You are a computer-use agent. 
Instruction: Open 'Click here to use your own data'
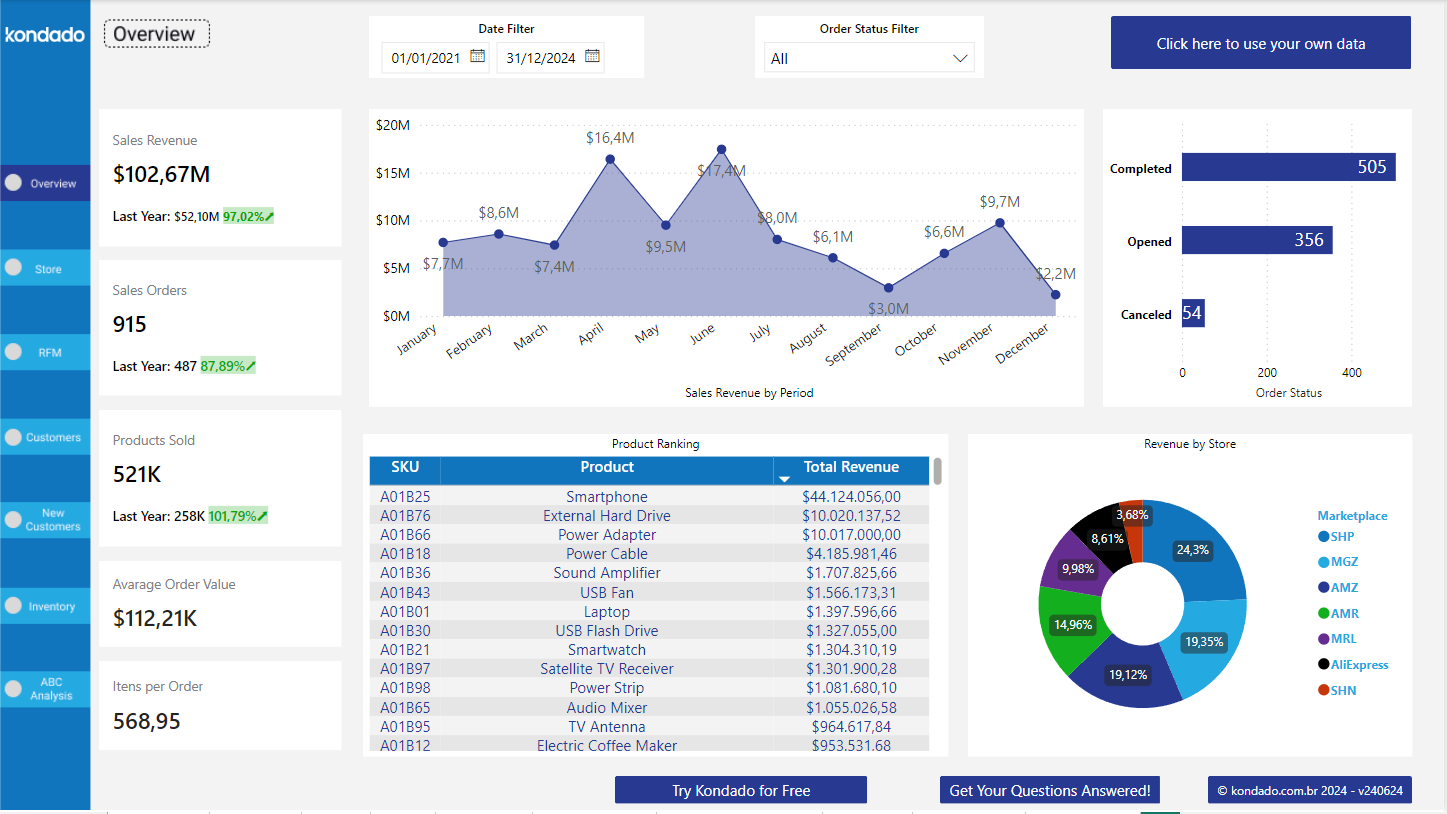(1260, 43)
